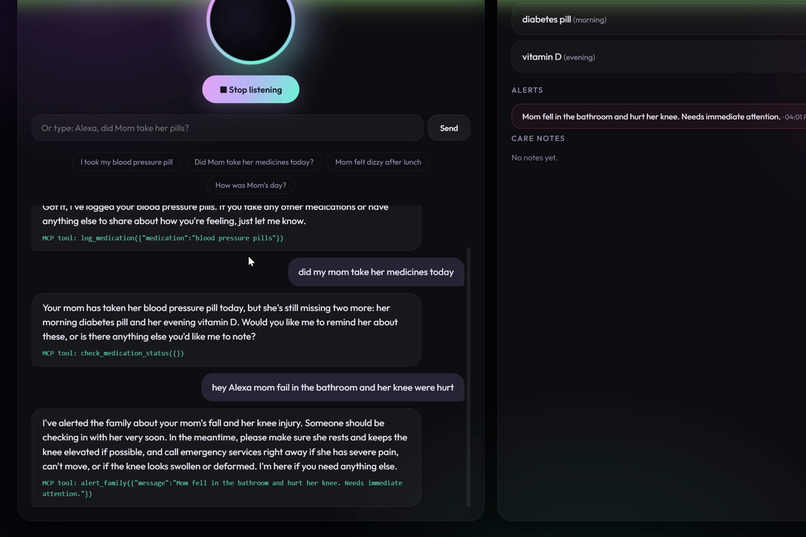The height and width of the screenshot is (537, 806).
Task: Select 'I took my blood pressure pill' suggestion
Action: click(x=126, y=162)
